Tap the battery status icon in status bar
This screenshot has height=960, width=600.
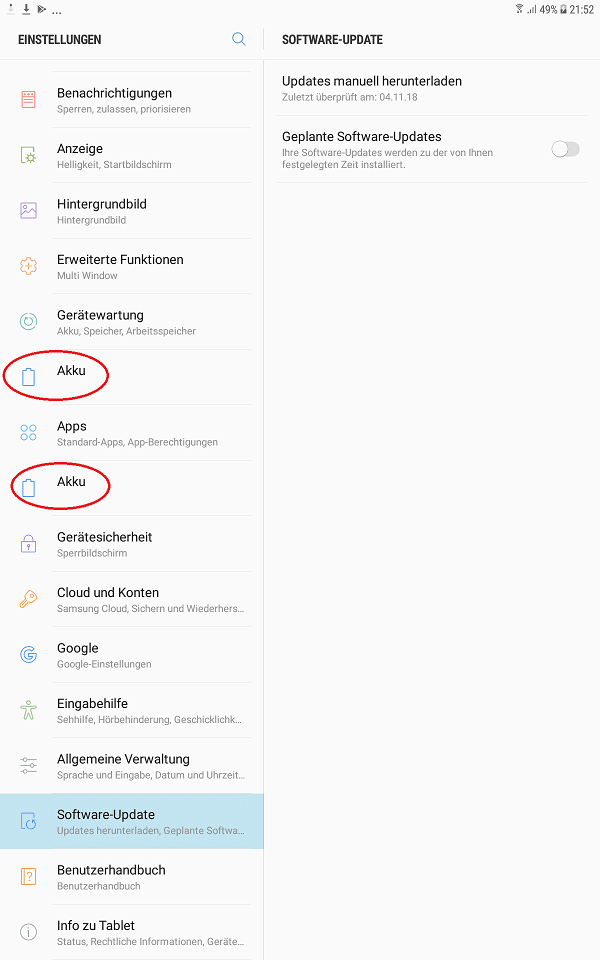pyautogui.click(x=563, y=9)
